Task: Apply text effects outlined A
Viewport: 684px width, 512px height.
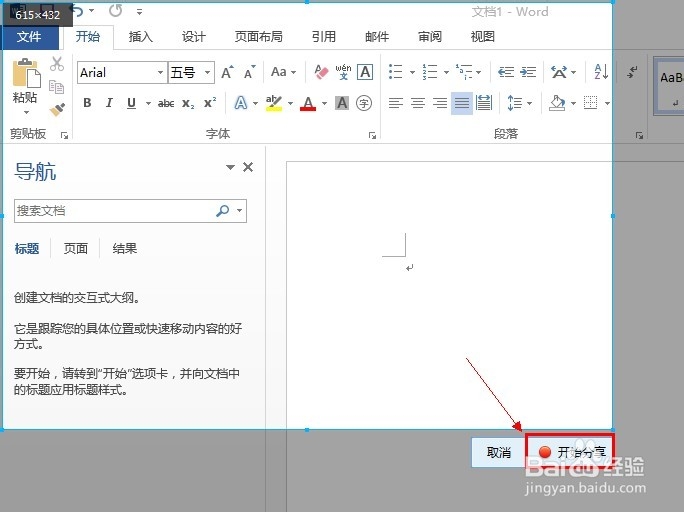Action: pyautogui.click(x=240, y=103)
